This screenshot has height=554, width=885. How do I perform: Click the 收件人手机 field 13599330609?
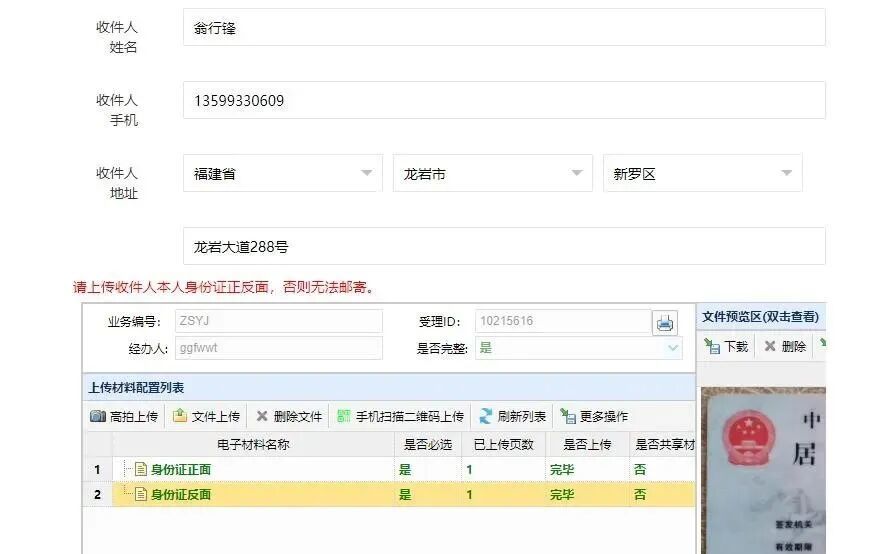[504, 100]
